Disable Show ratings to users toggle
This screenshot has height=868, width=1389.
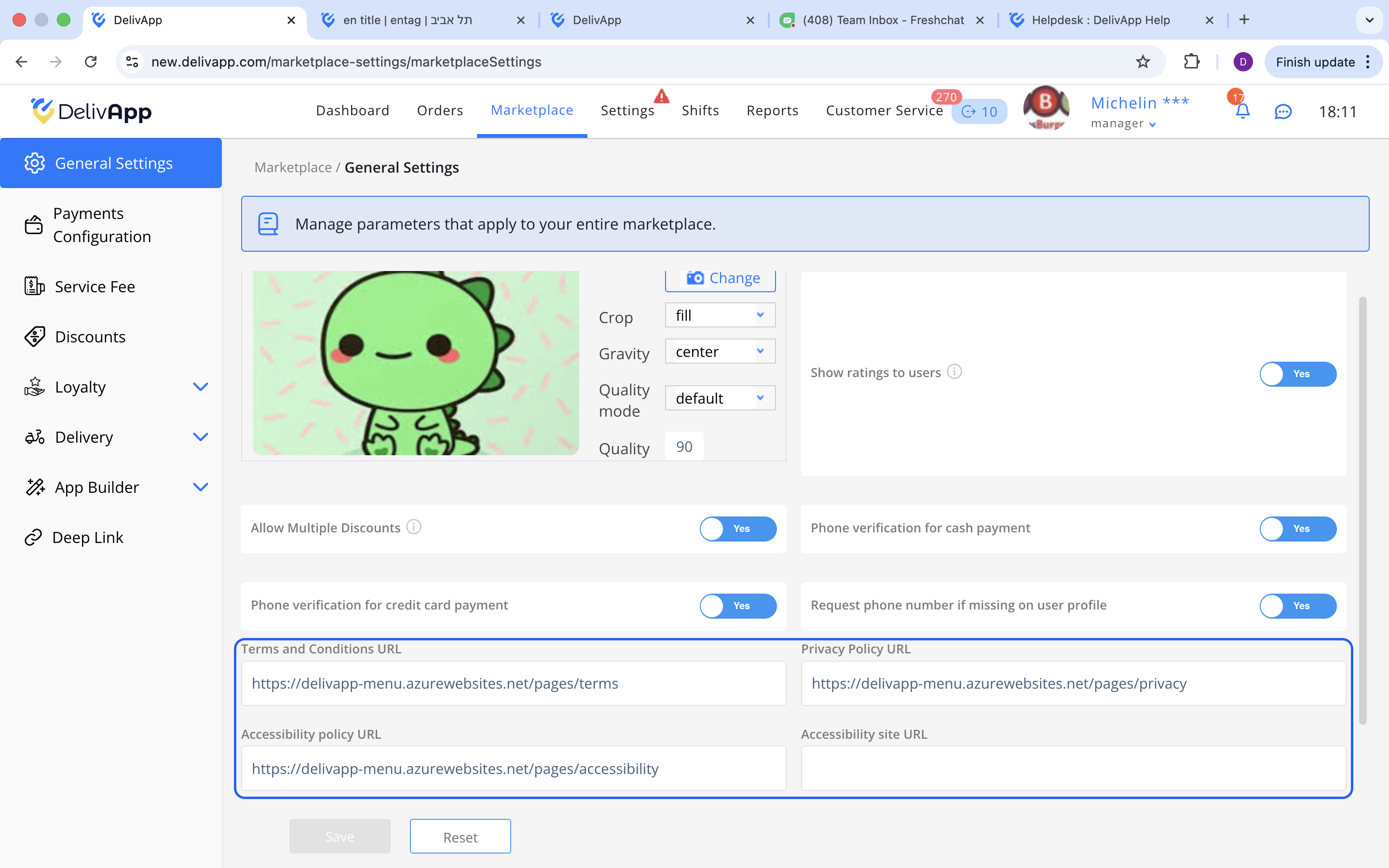click(1297, 374)
